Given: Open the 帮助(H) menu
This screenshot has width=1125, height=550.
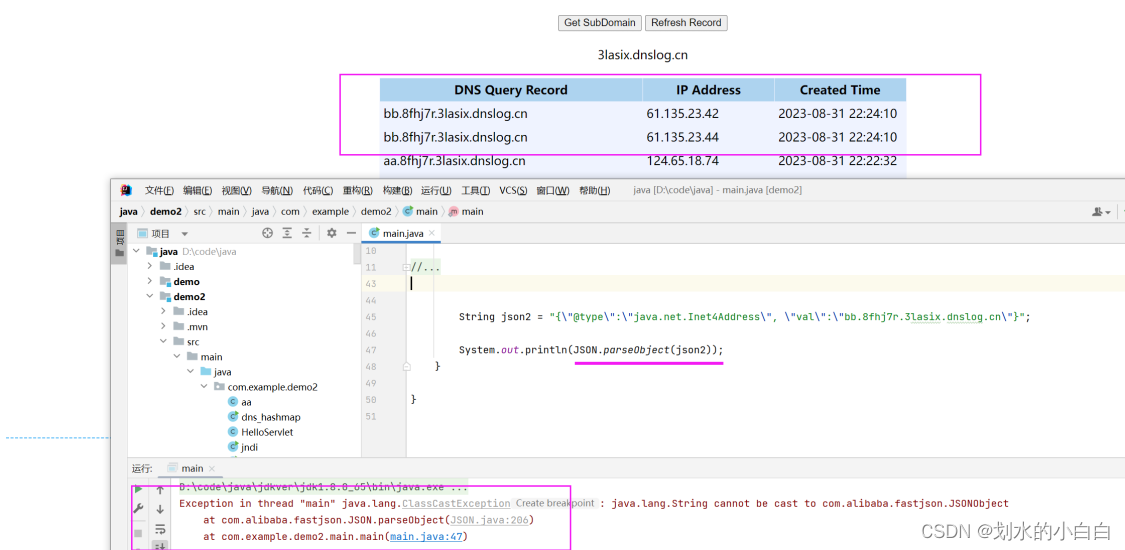Looking at the screenshot, I should (x=594, y=190).
